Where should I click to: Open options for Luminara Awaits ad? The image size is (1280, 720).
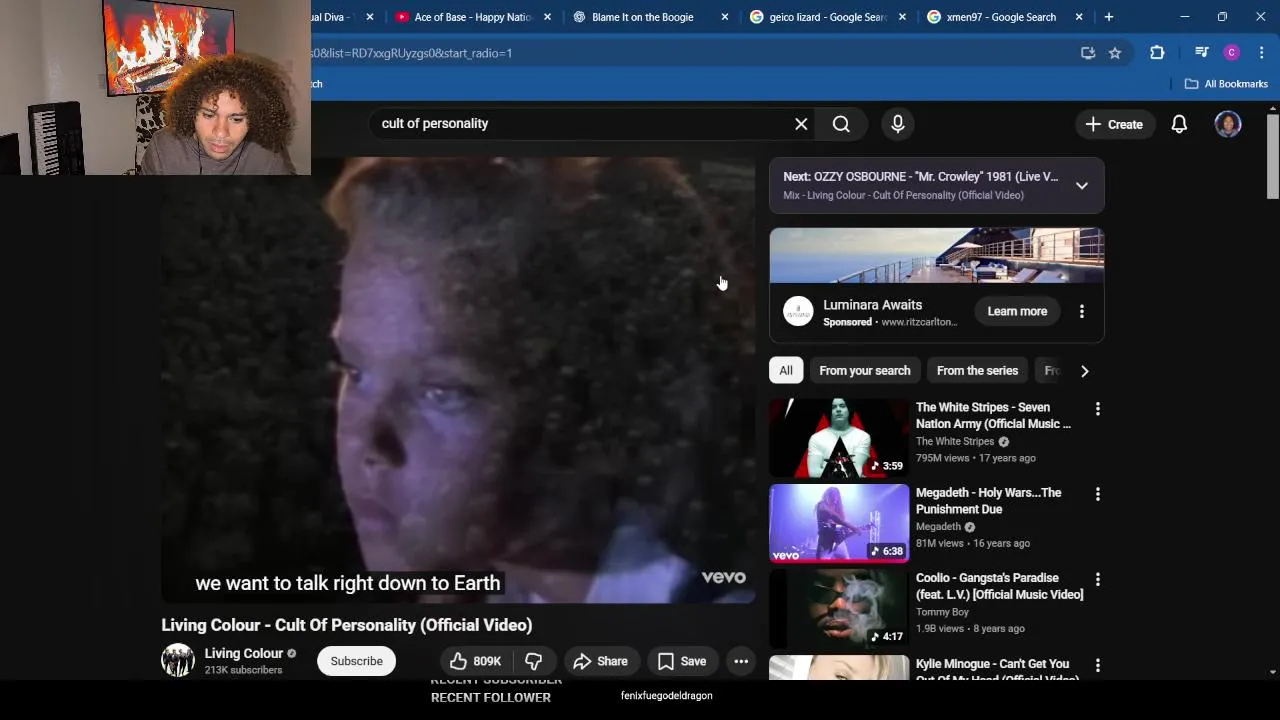[x=1082, y=311]
